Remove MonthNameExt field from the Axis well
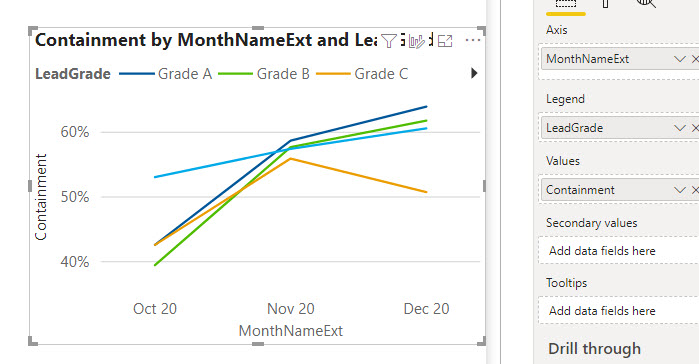 (695, 59)
